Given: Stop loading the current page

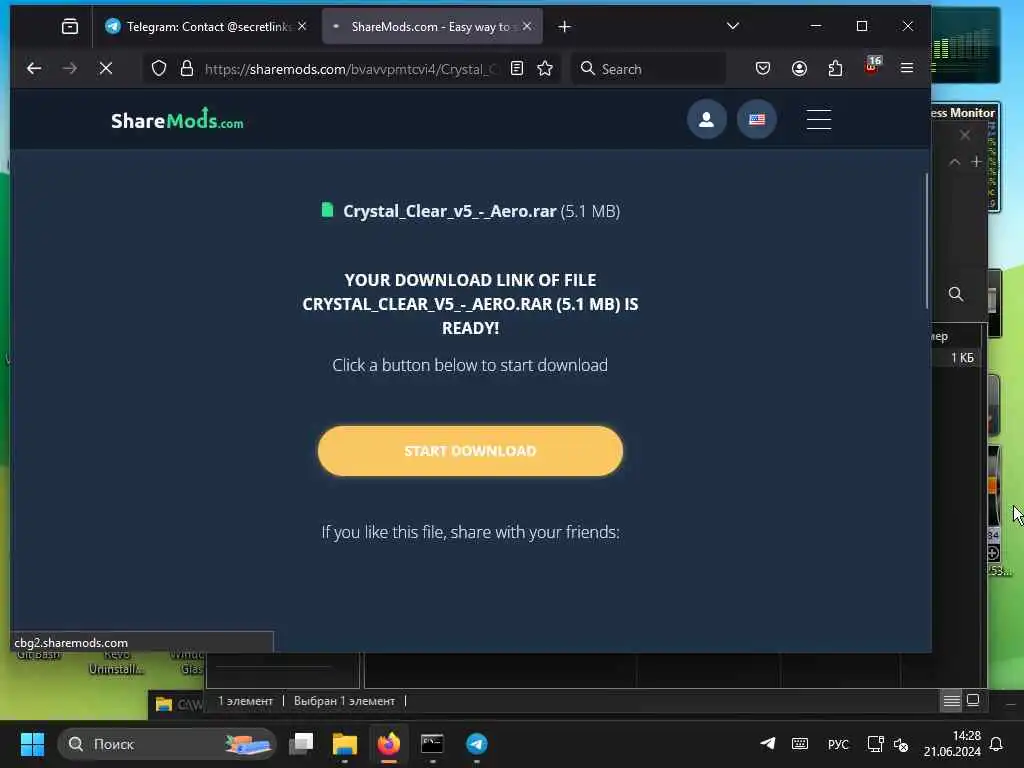Looking at the screenshot, I should (x=106, y=69).
